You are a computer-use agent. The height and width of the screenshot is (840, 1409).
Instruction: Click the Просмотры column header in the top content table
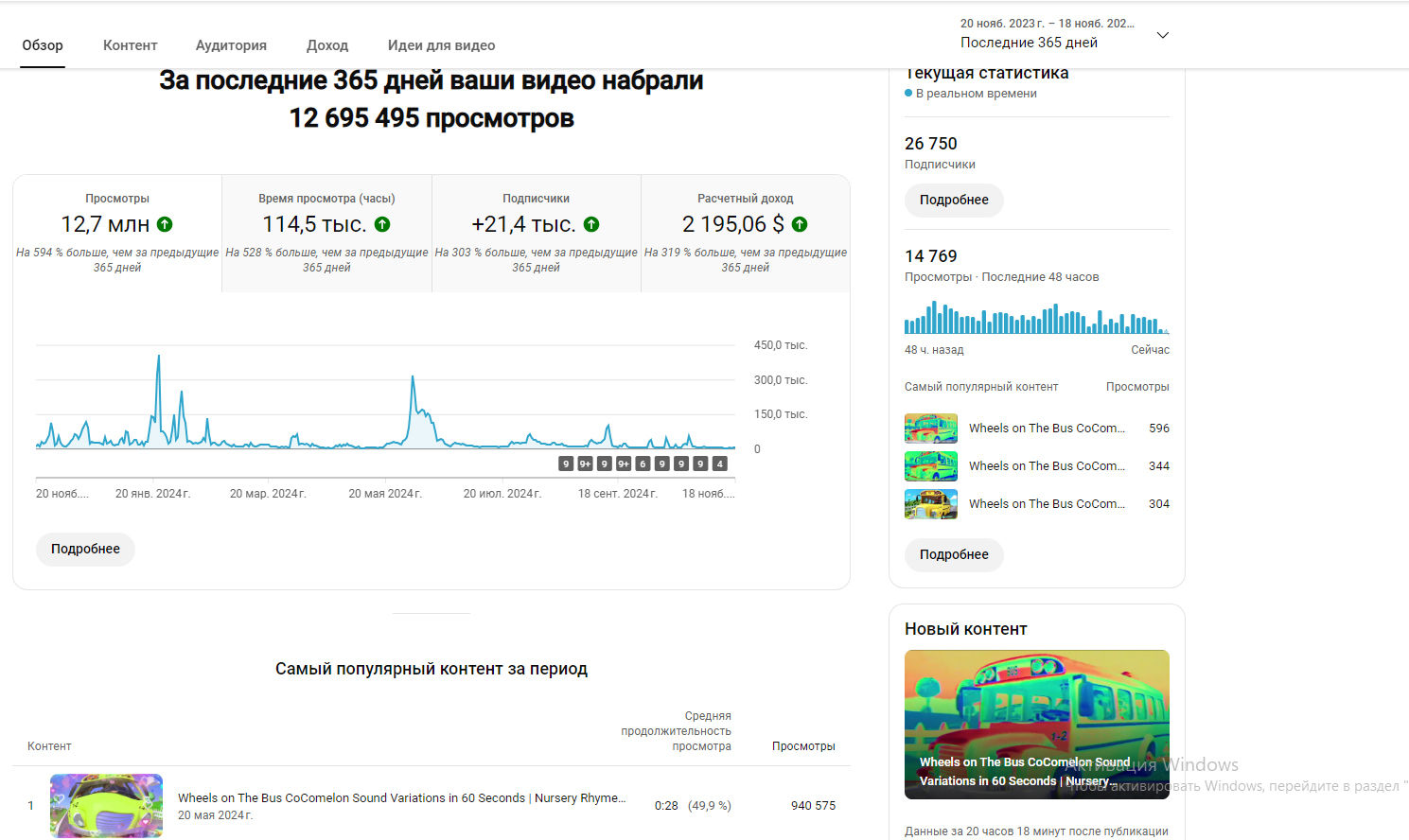point(803,746)
